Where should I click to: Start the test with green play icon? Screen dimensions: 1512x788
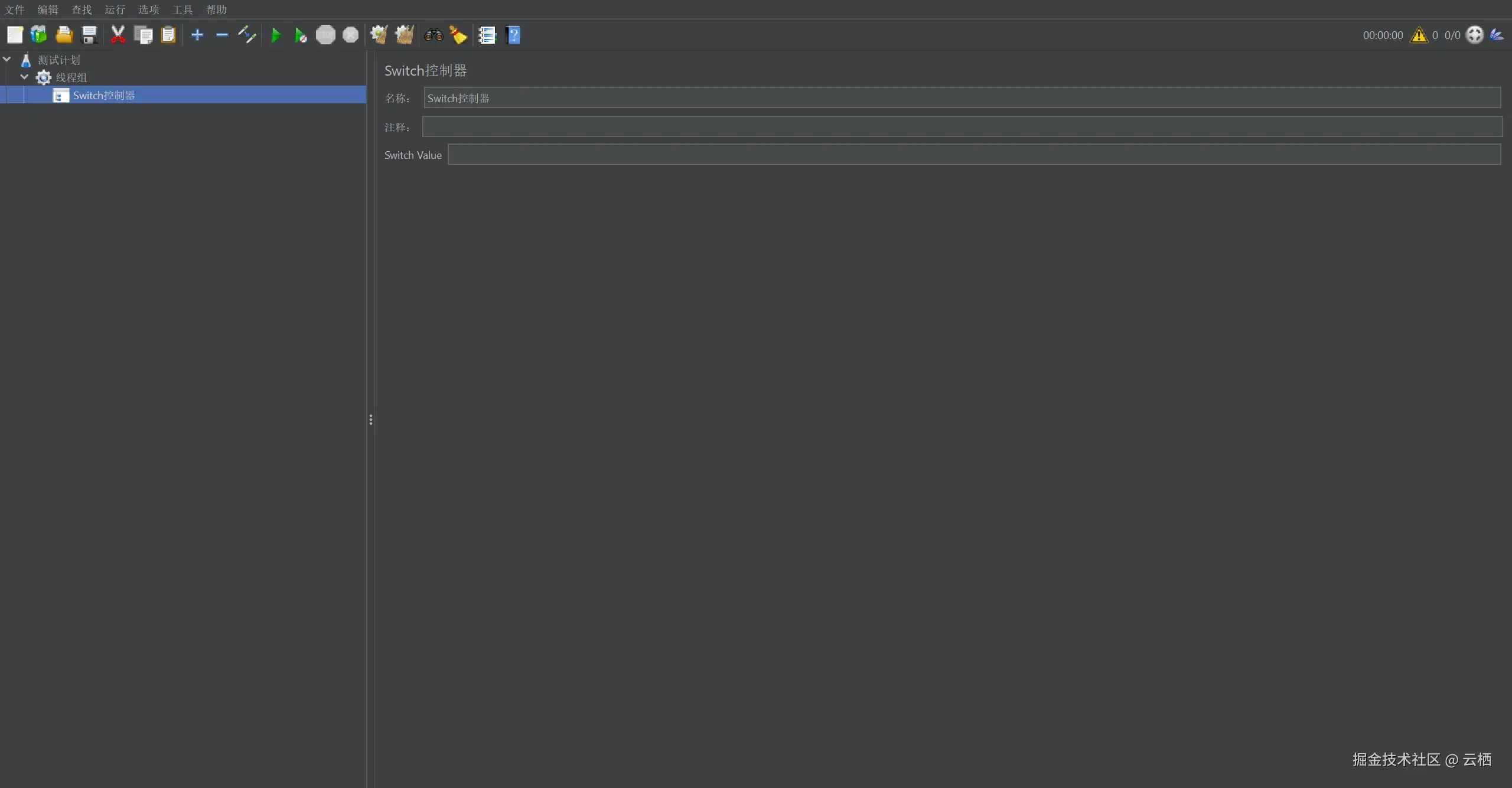(276, 35)
